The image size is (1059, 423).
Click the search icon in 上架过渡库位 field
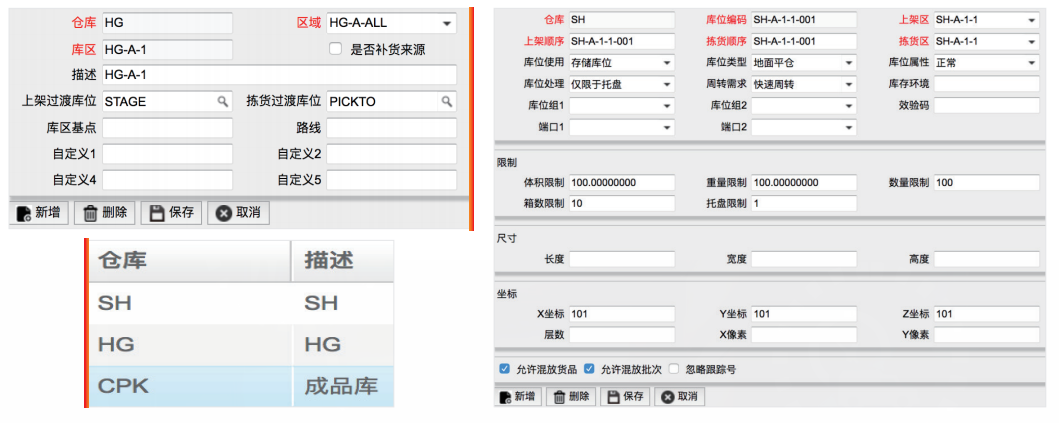[222, 102]
